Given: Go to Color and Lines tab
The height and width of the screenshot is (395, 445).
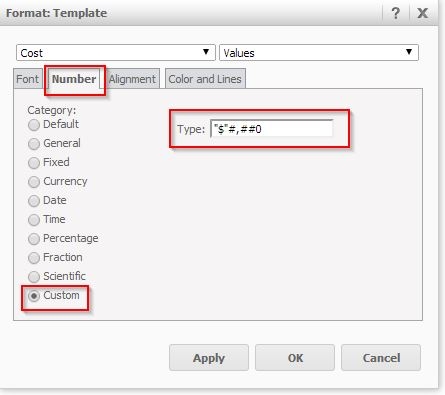Looking at the screenshot, I should (205, 79).
